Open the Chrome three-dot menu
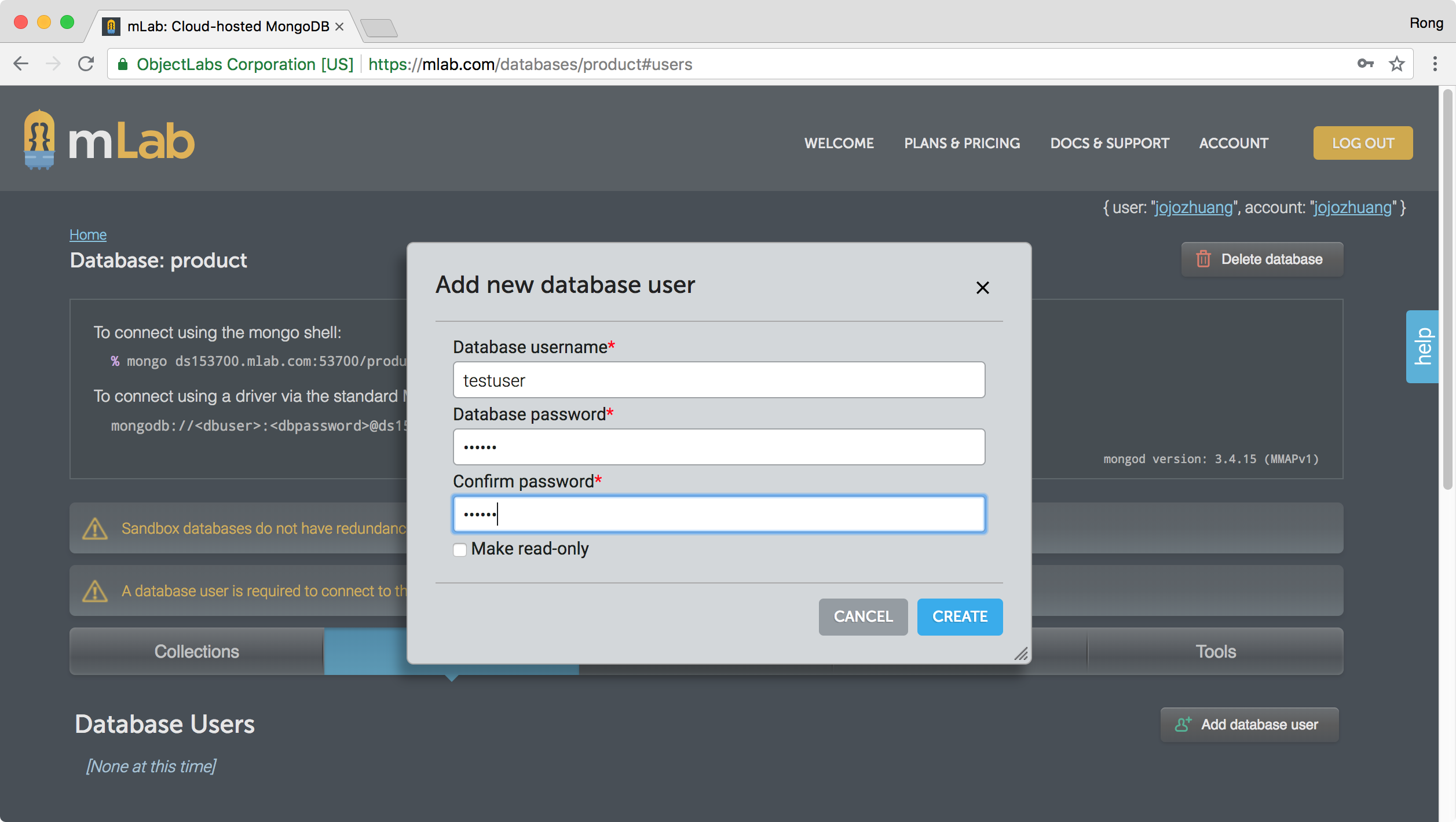The image size is (1456, 822). pos(1435,64)
